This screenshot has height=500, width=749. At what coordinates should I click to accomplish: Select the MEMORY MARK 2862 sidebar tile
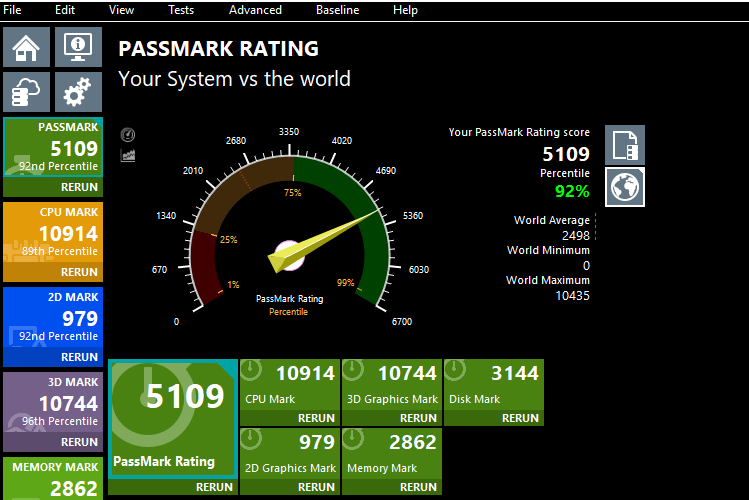coord(53,479)
